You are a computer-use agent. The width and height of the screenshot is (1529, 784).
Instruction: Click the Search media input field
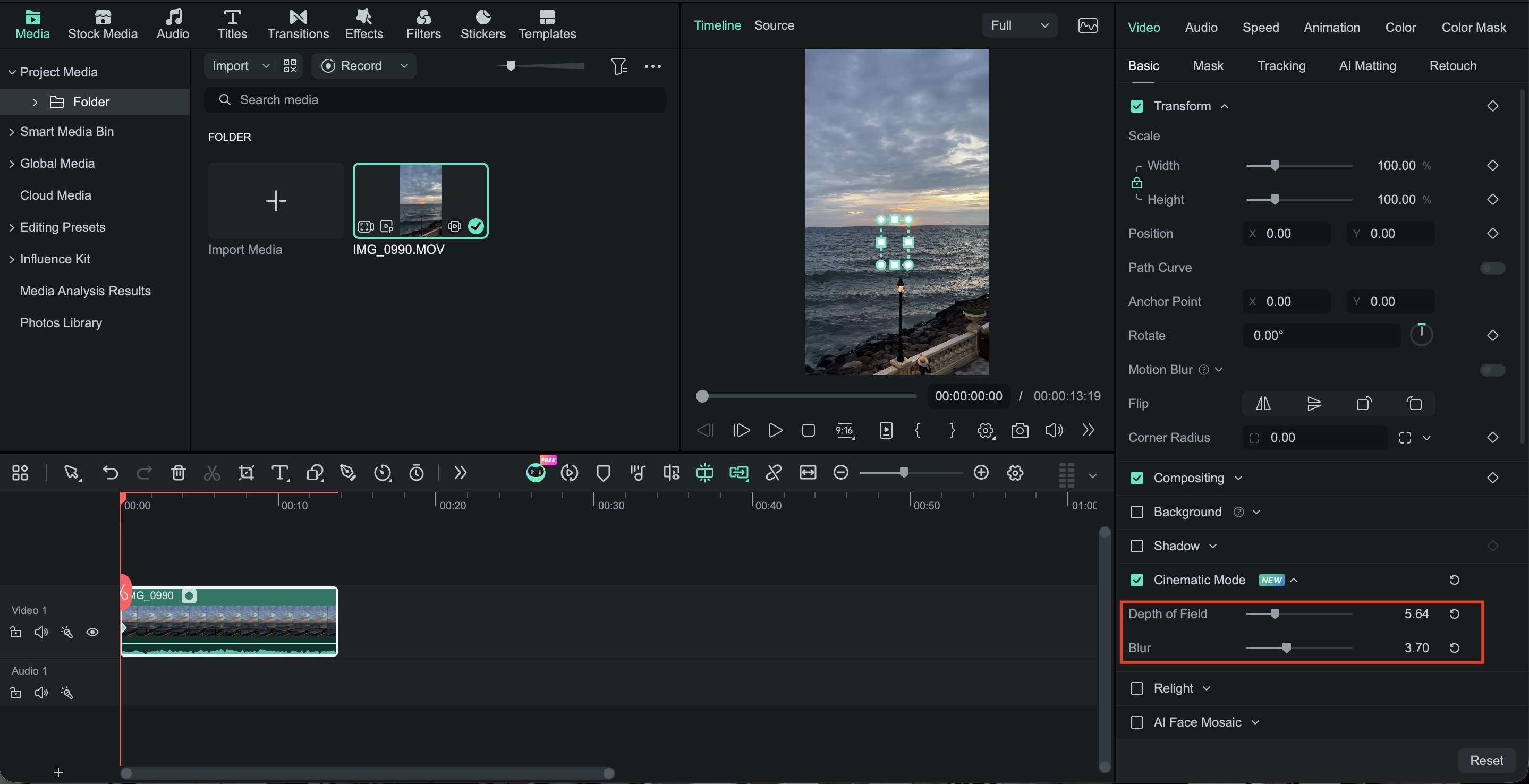pos(435,100)
